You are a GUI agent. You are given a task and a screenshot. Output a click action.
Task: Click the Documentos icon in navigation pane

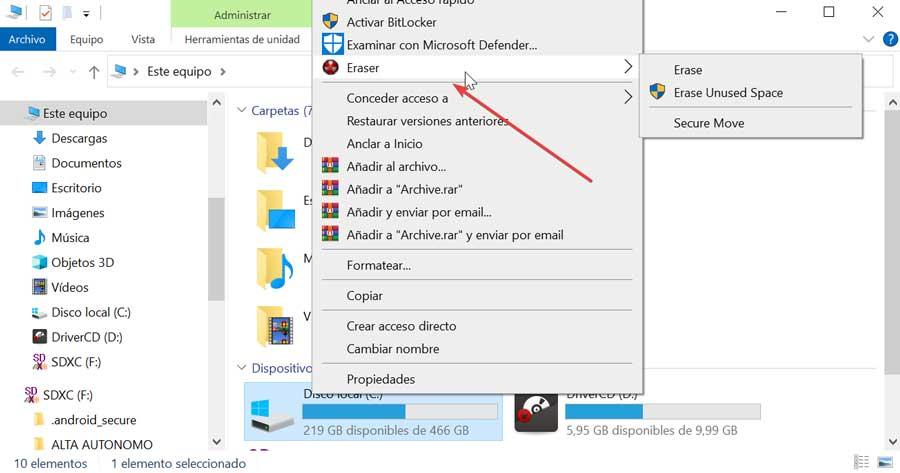coord(39,162)
